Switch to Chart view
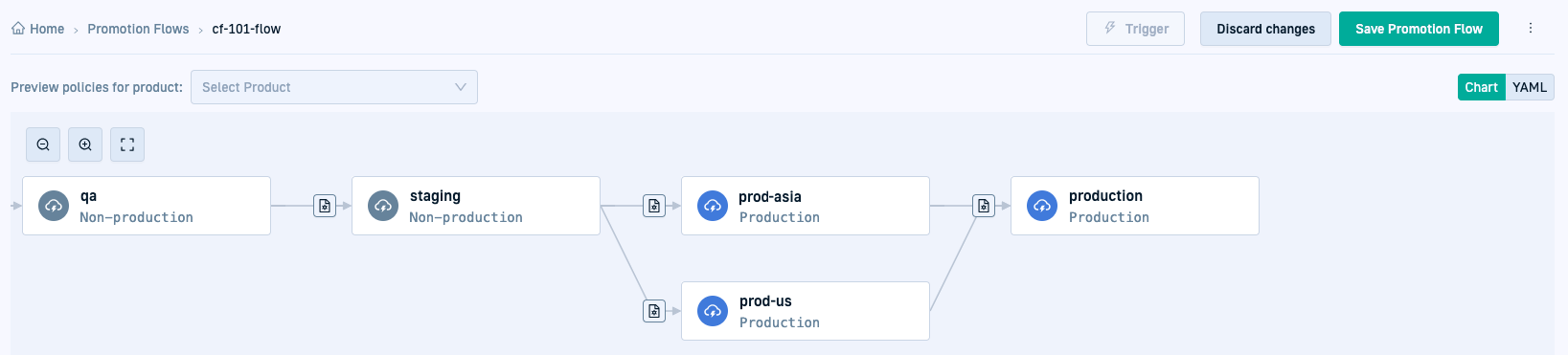The width and height of the screenshot is (1568, 355). (x=1481, y=87)
